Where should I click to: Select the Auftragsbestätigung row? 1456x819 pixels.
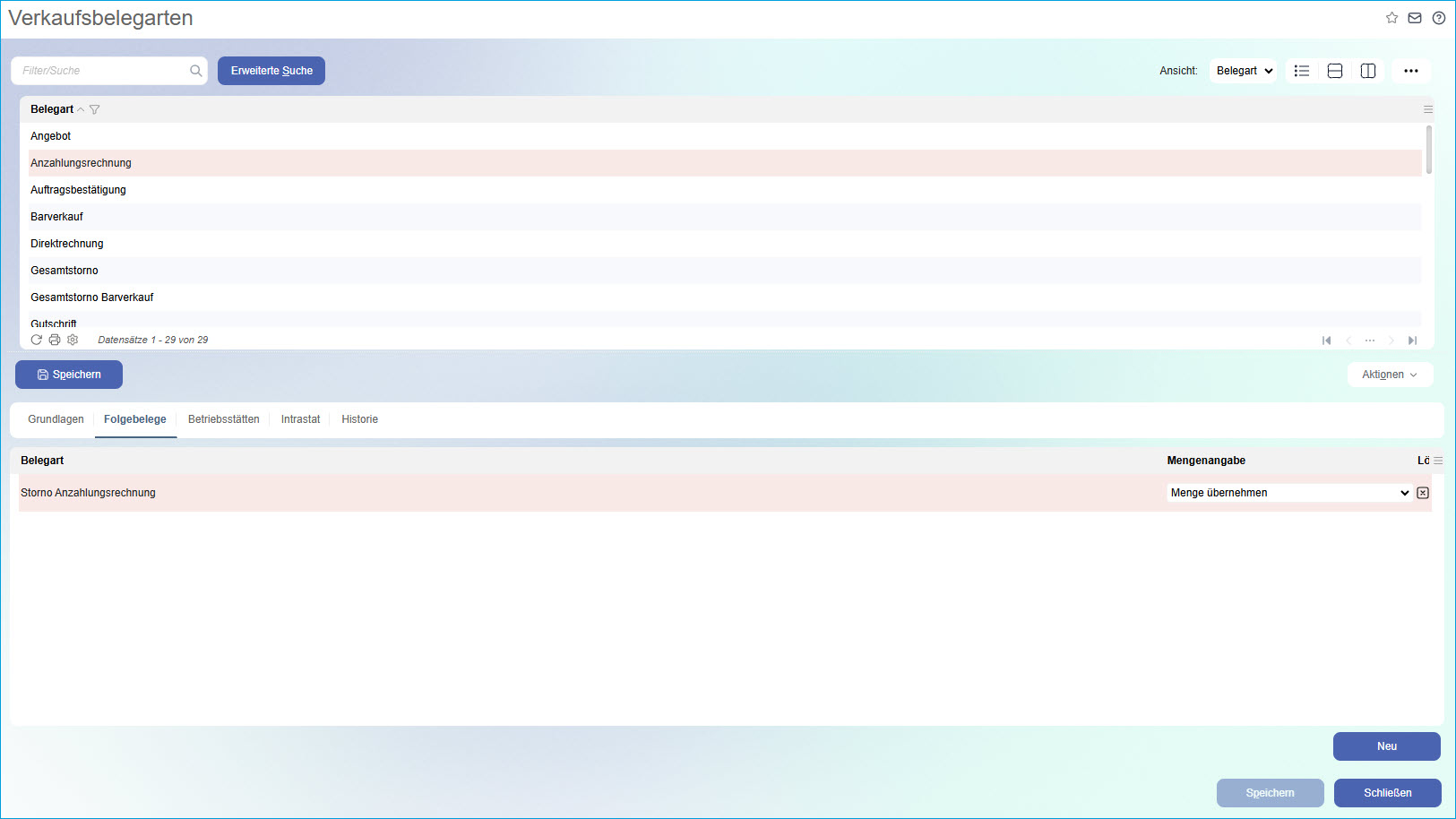click(x=725, y=190)
